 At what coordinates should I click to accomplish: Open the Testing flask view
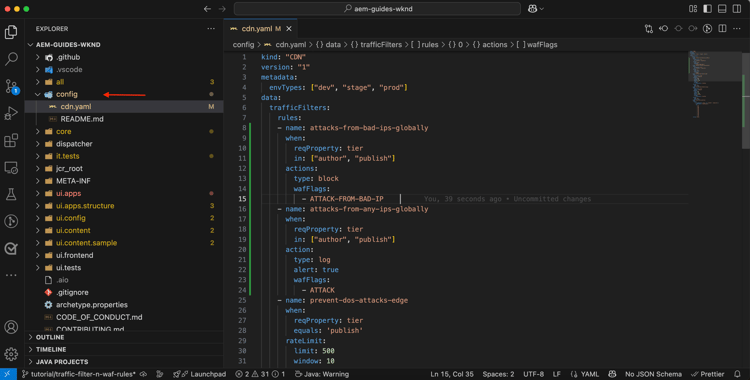(11, 194)
